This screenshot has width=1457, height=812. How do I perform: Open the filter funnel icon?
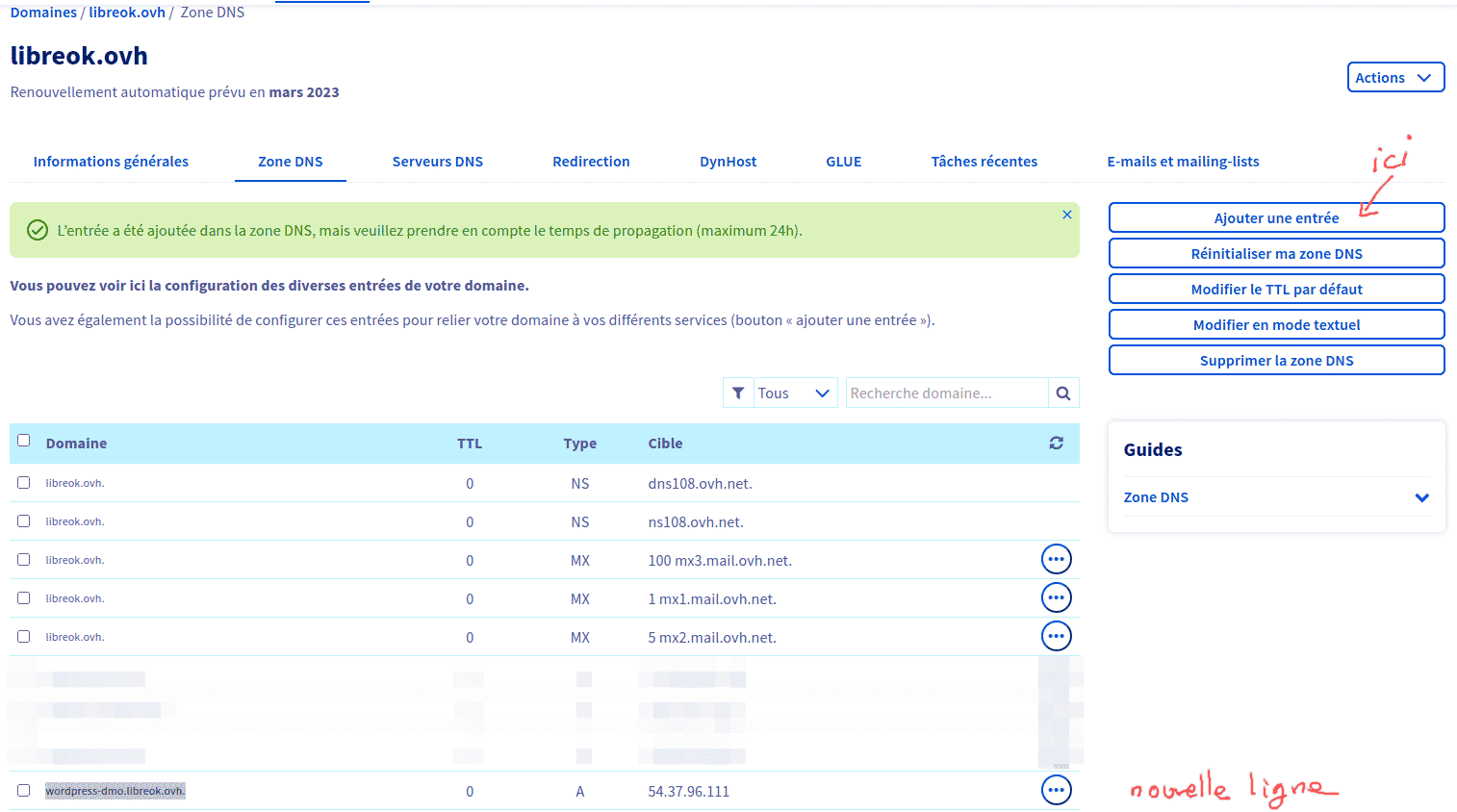tap(738, 393)
